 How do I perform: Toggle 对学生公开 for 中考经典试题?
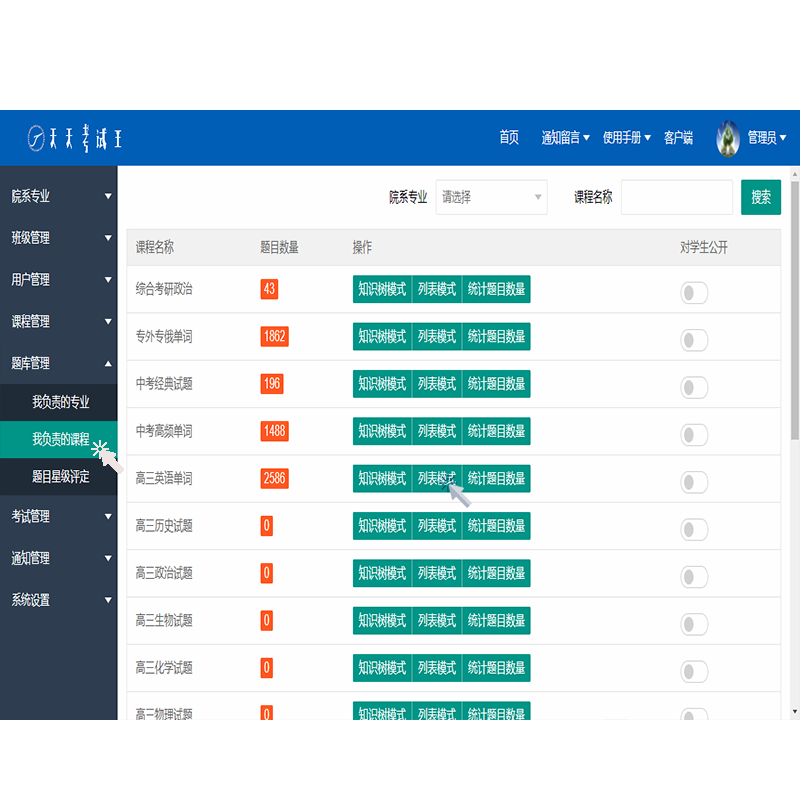[x=694, y=388]
